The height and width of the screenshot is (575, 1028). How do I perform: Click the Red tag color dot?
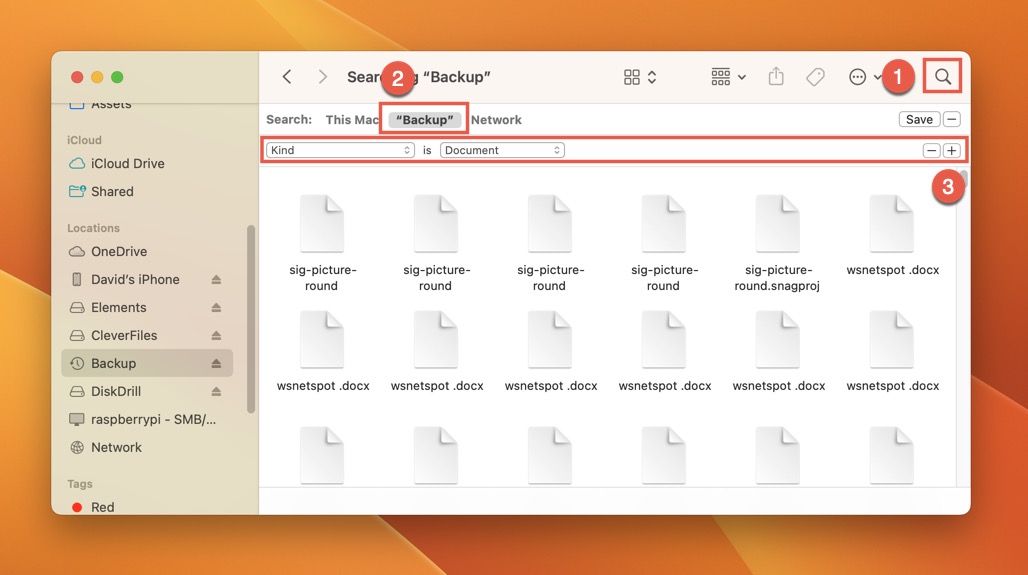77,507
